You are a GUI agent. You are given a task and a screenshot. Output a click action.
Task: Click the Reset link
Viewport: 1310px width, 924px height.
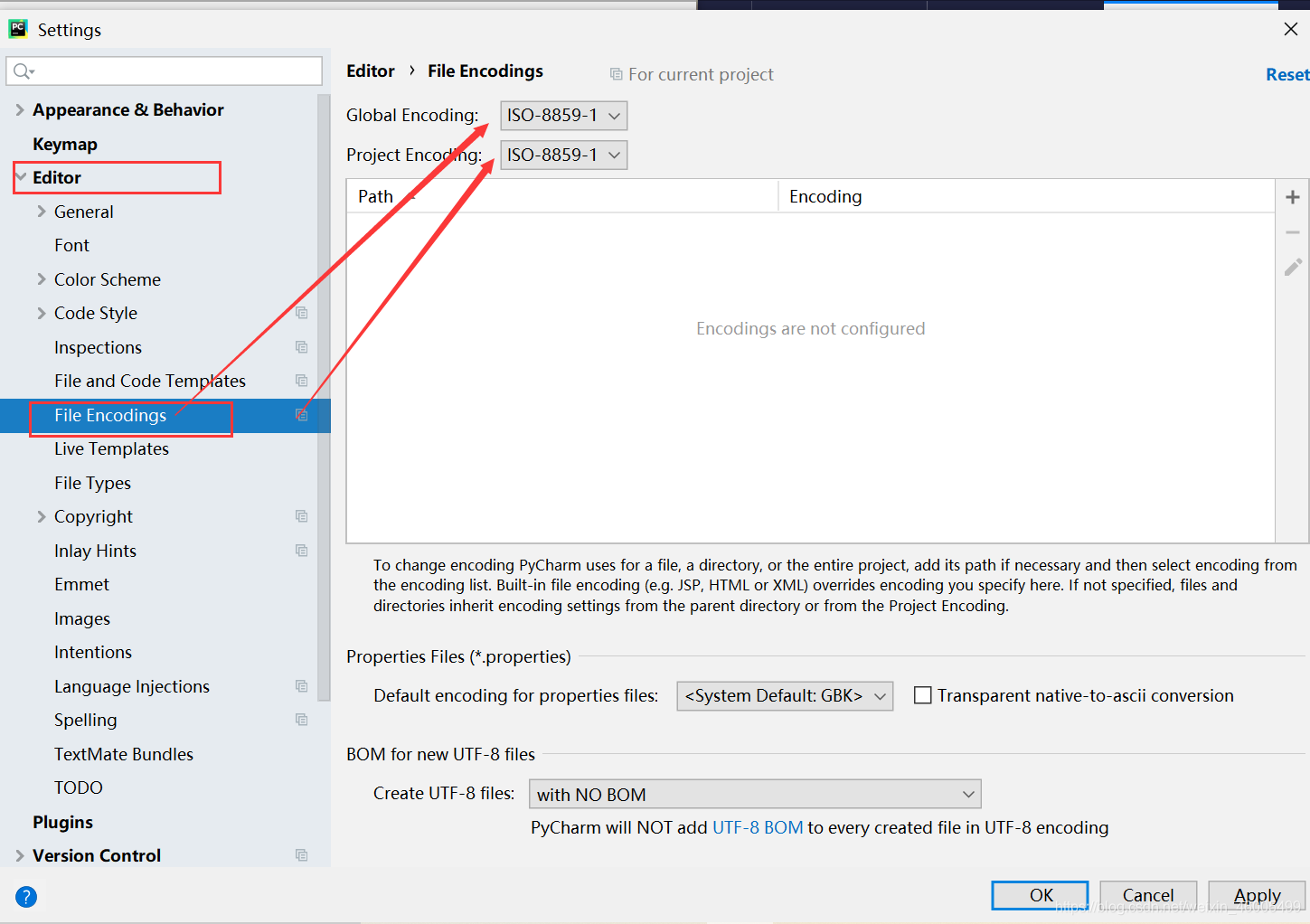coord(1287,74)
